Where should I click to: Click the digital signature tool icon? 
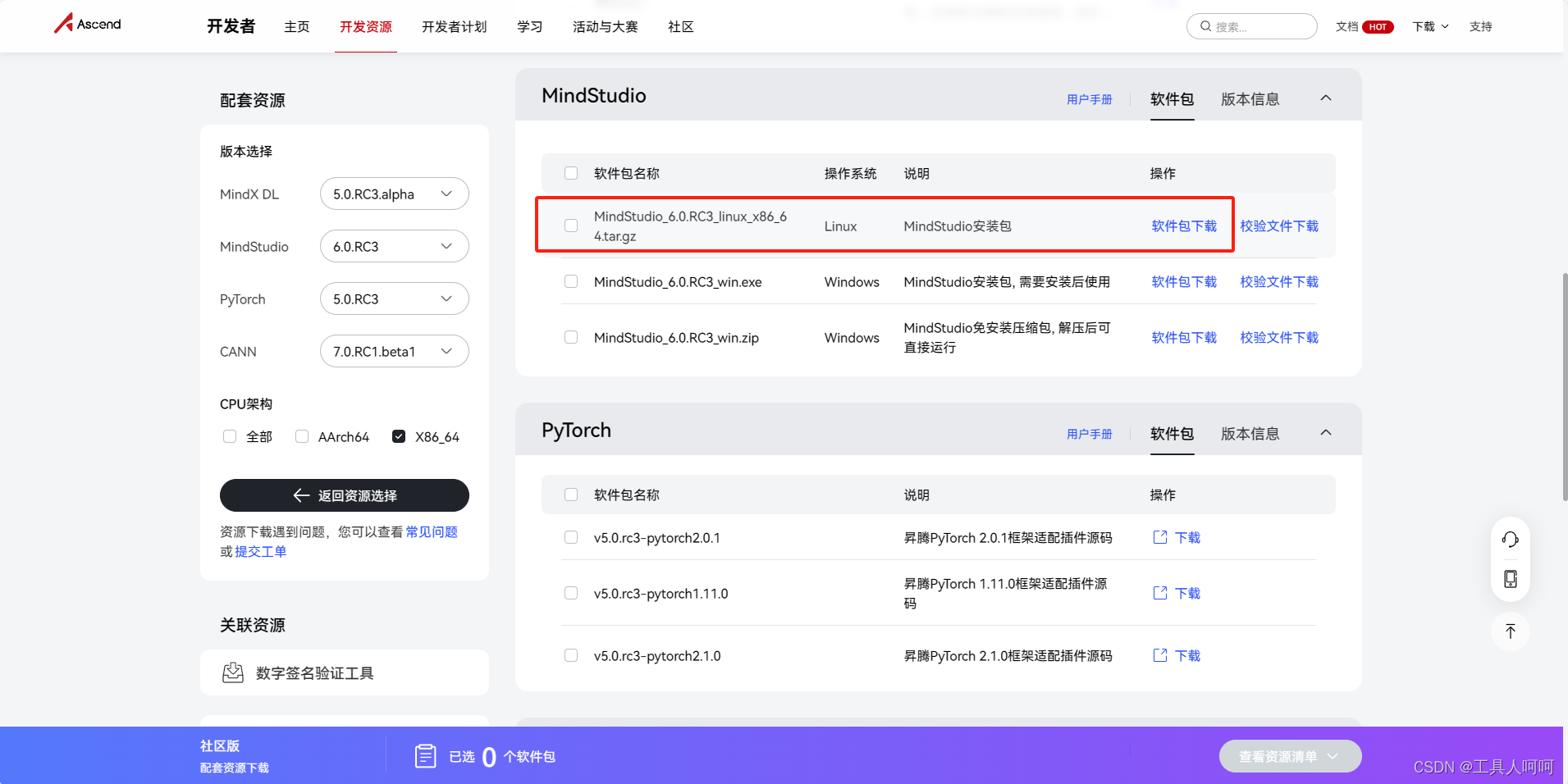[233, 672]
